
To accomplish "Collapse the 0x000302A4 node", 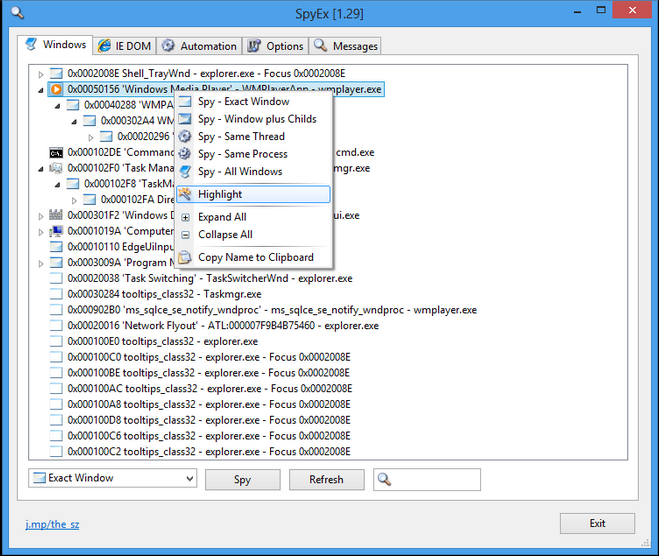I will coord(74,122).
